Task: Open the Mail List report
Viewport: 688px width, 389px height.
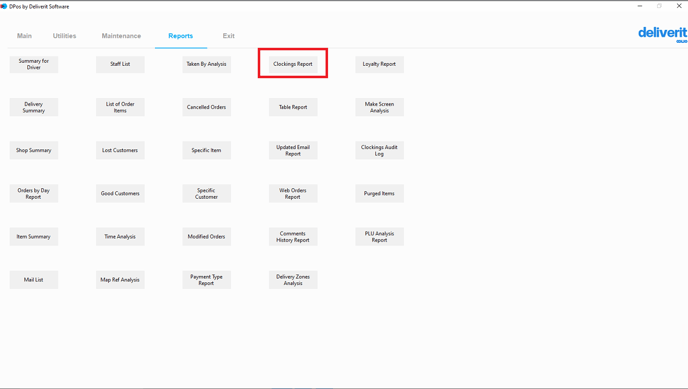Action: click(x=34, y=280)
